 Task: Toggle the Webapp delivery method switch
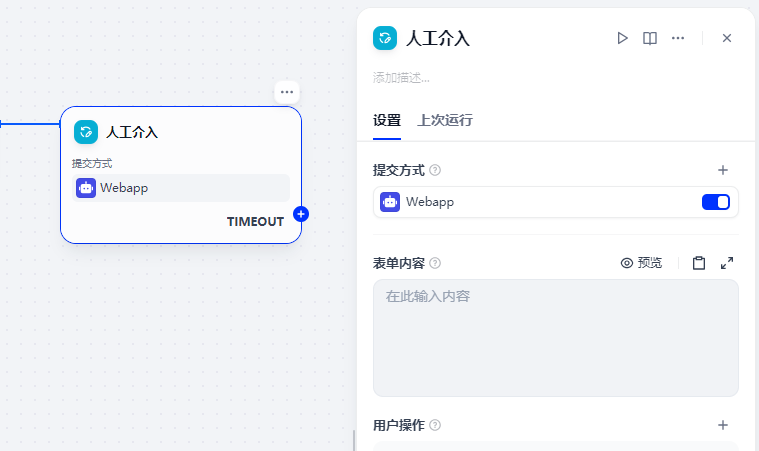point(716,202)
